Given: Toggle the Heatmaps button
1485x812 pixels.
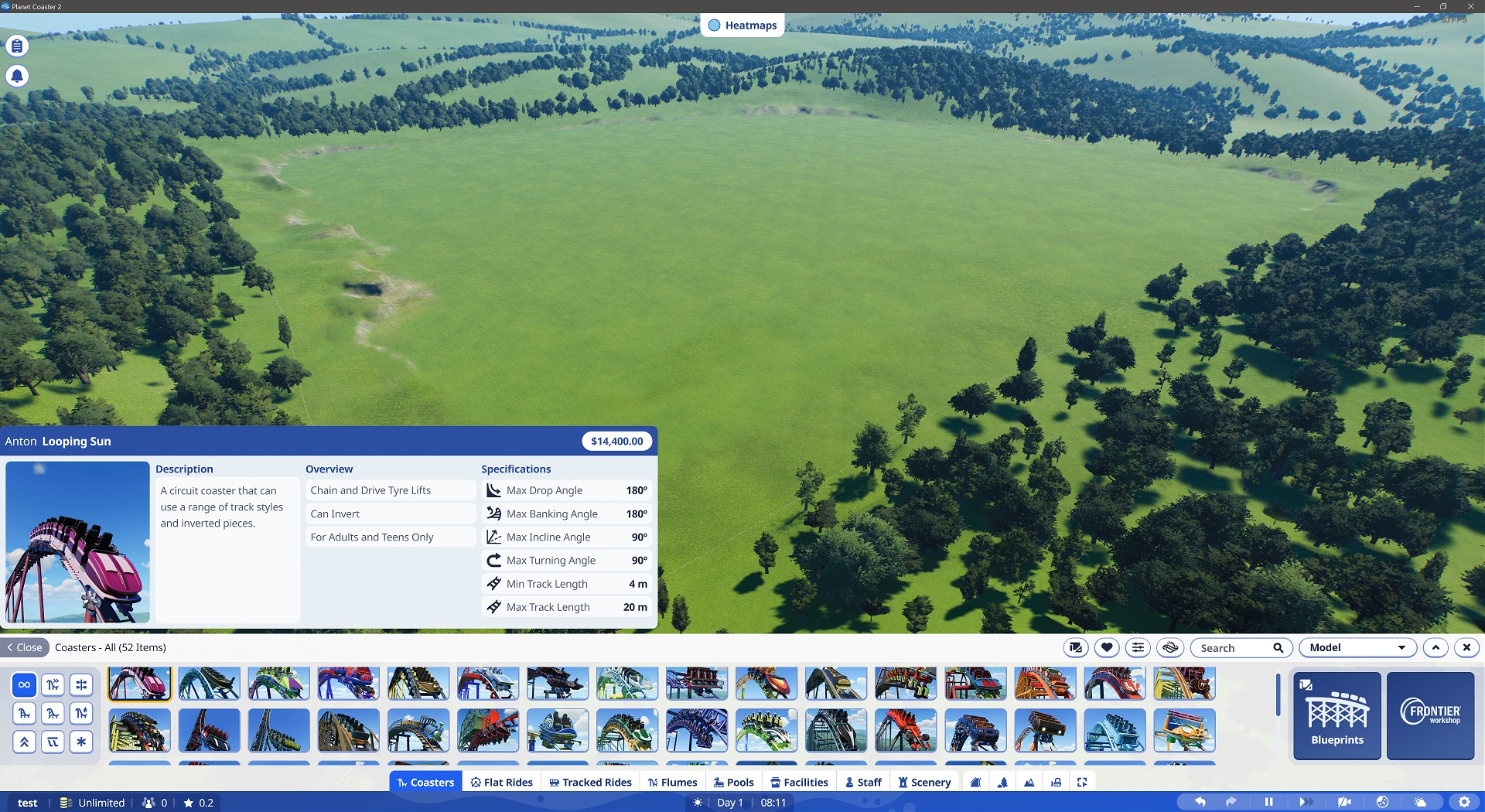Looking at the screenshot, I should coord(742,26).
